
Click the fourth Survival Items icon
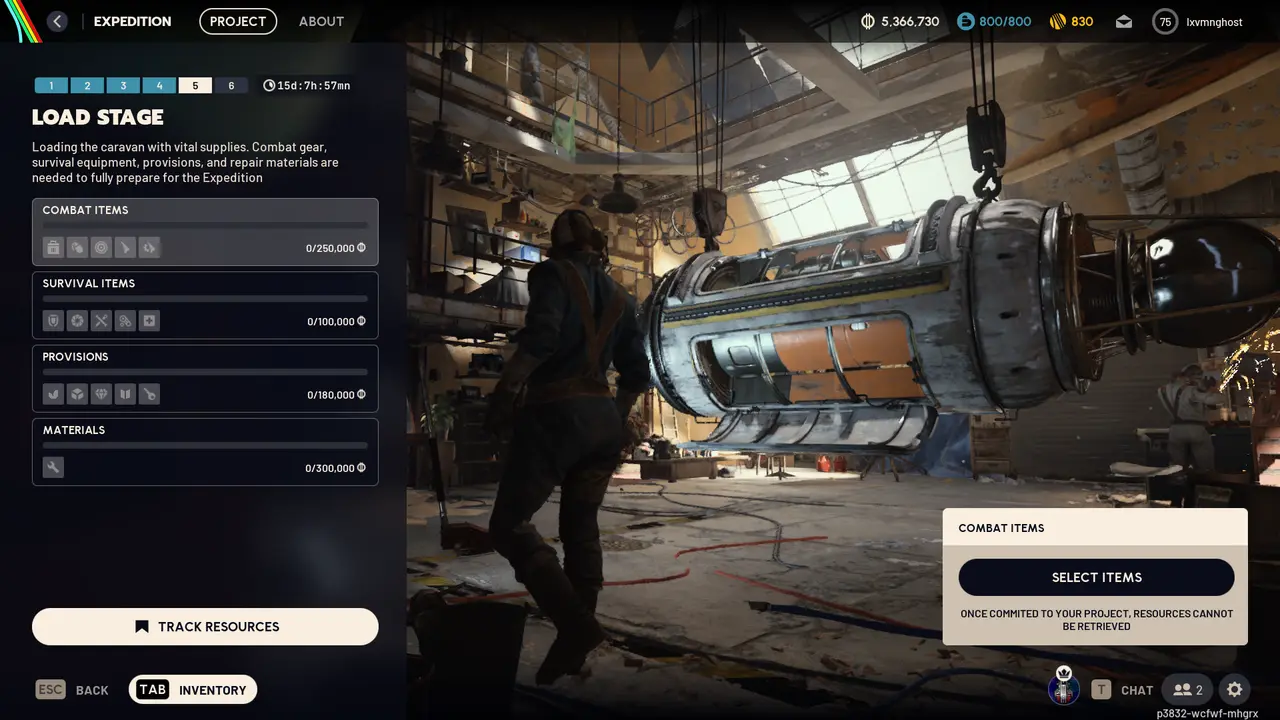coord(125,321)
